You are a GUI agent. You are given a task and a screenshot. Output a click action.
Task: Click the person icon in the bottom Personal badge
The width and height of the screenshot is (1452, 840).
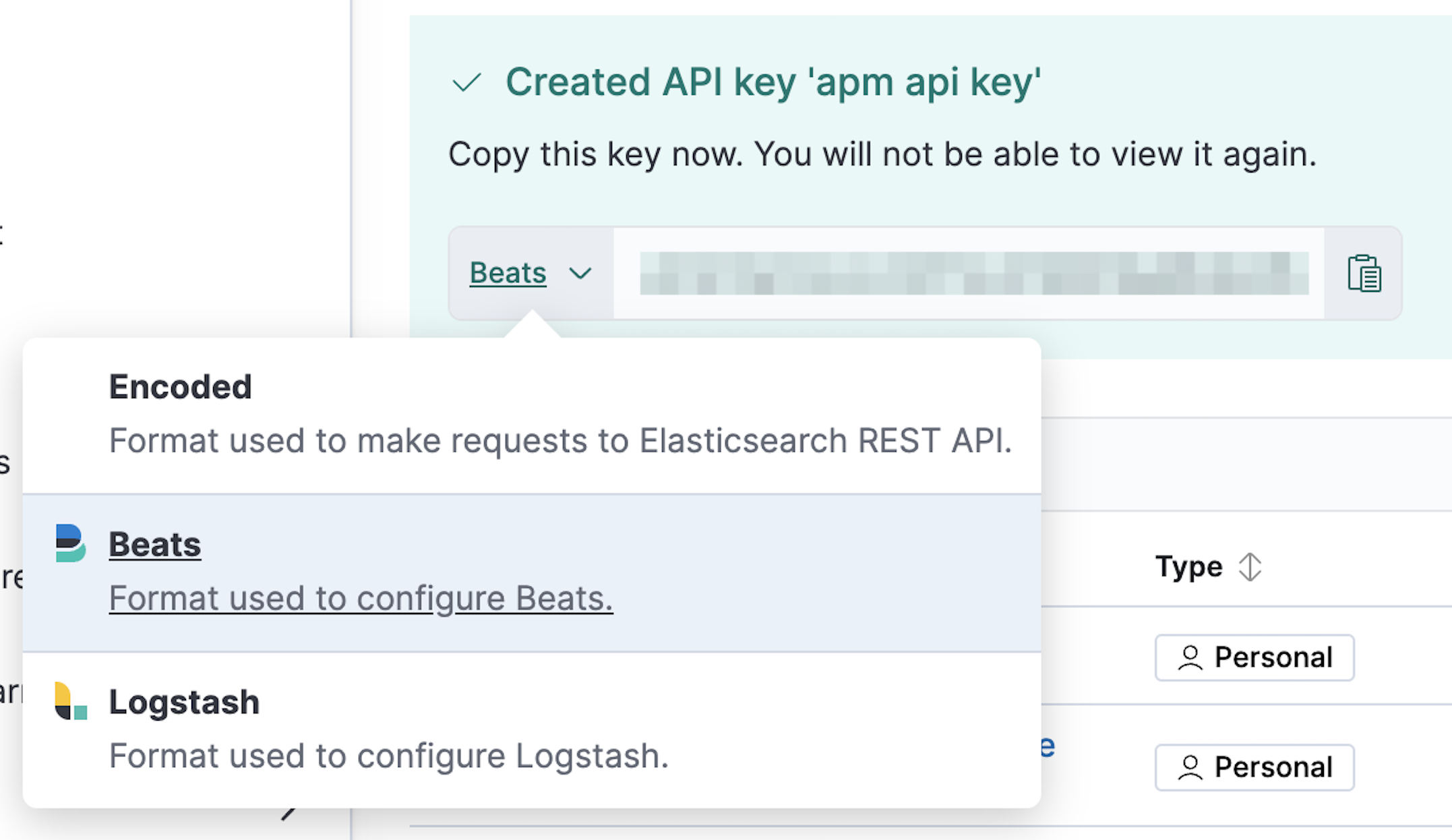(1190, 767)
